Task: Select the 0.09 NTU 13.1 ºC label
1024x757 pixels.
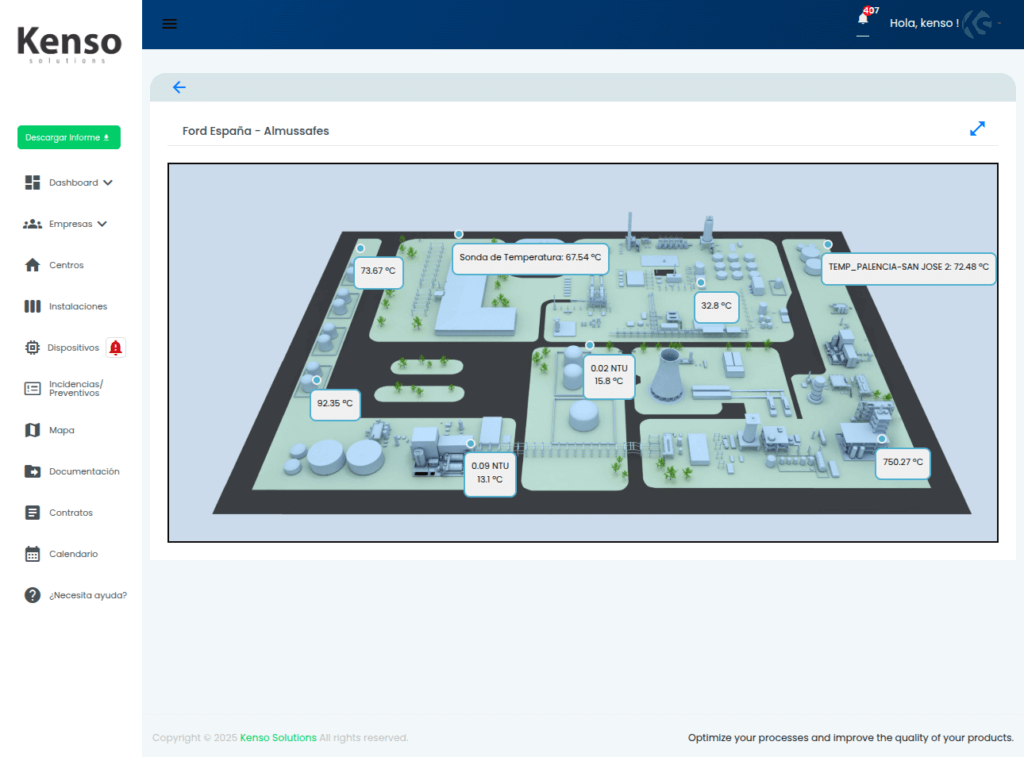Action: coord(490,473)
